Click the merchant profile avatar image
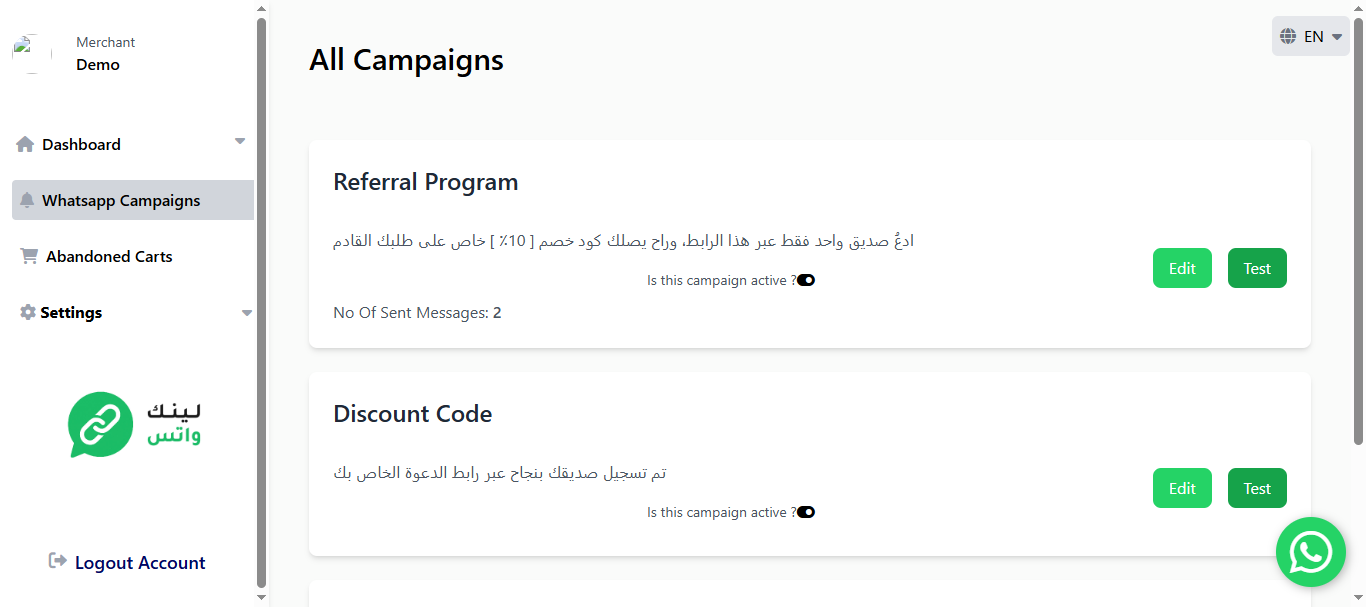This screenshot has height=607, width=1366. [x=32, y=54]
